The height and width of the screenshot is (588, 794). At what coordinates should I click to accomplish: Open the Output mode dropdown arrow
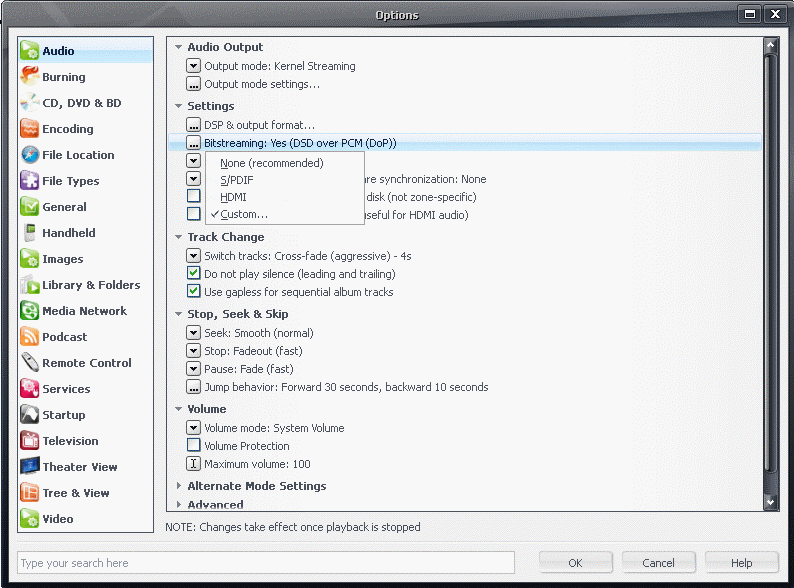pos(194,66)
